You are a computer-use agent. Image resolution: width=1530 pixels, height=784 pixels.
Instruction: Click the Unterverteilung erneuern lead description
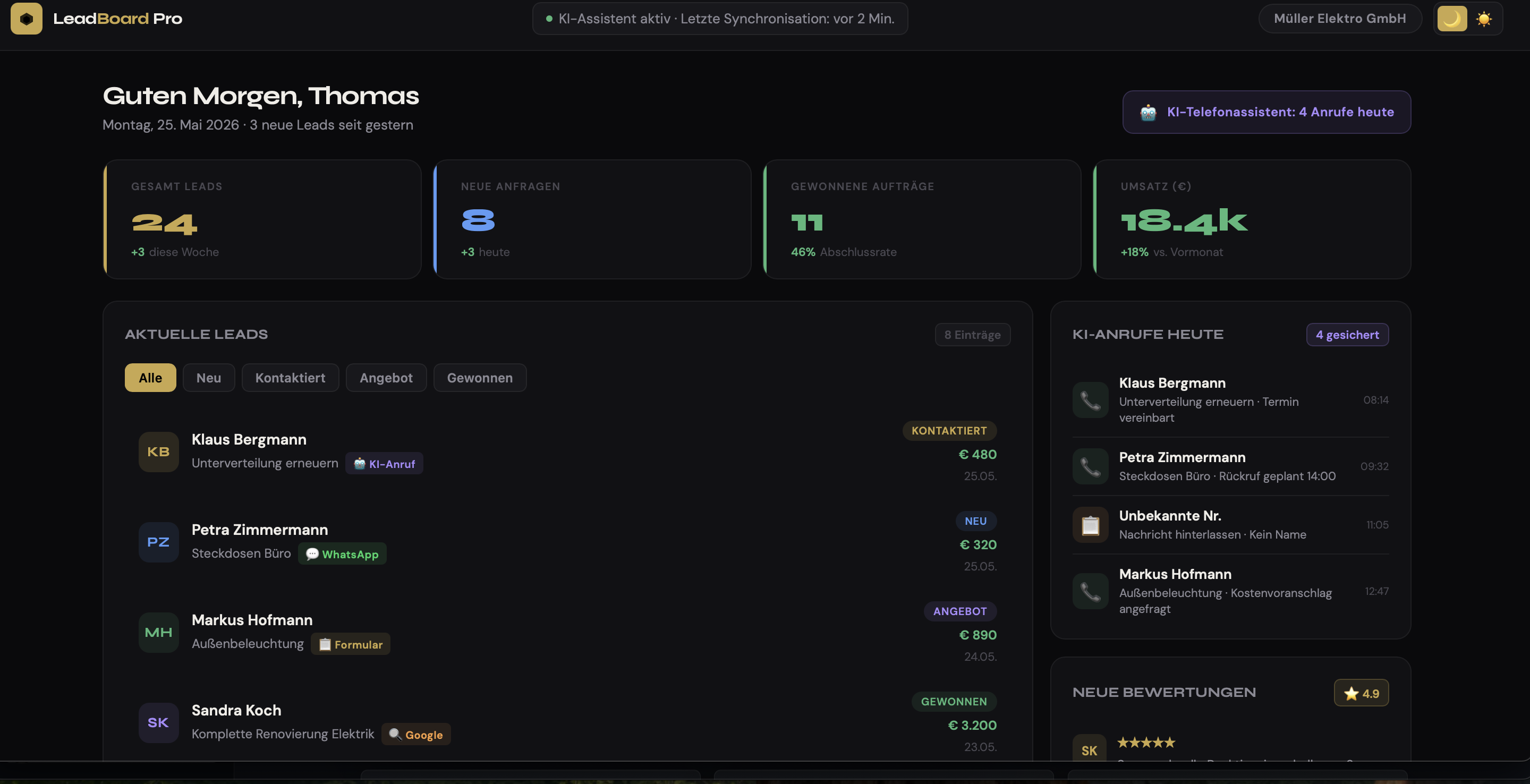point(265,463)
